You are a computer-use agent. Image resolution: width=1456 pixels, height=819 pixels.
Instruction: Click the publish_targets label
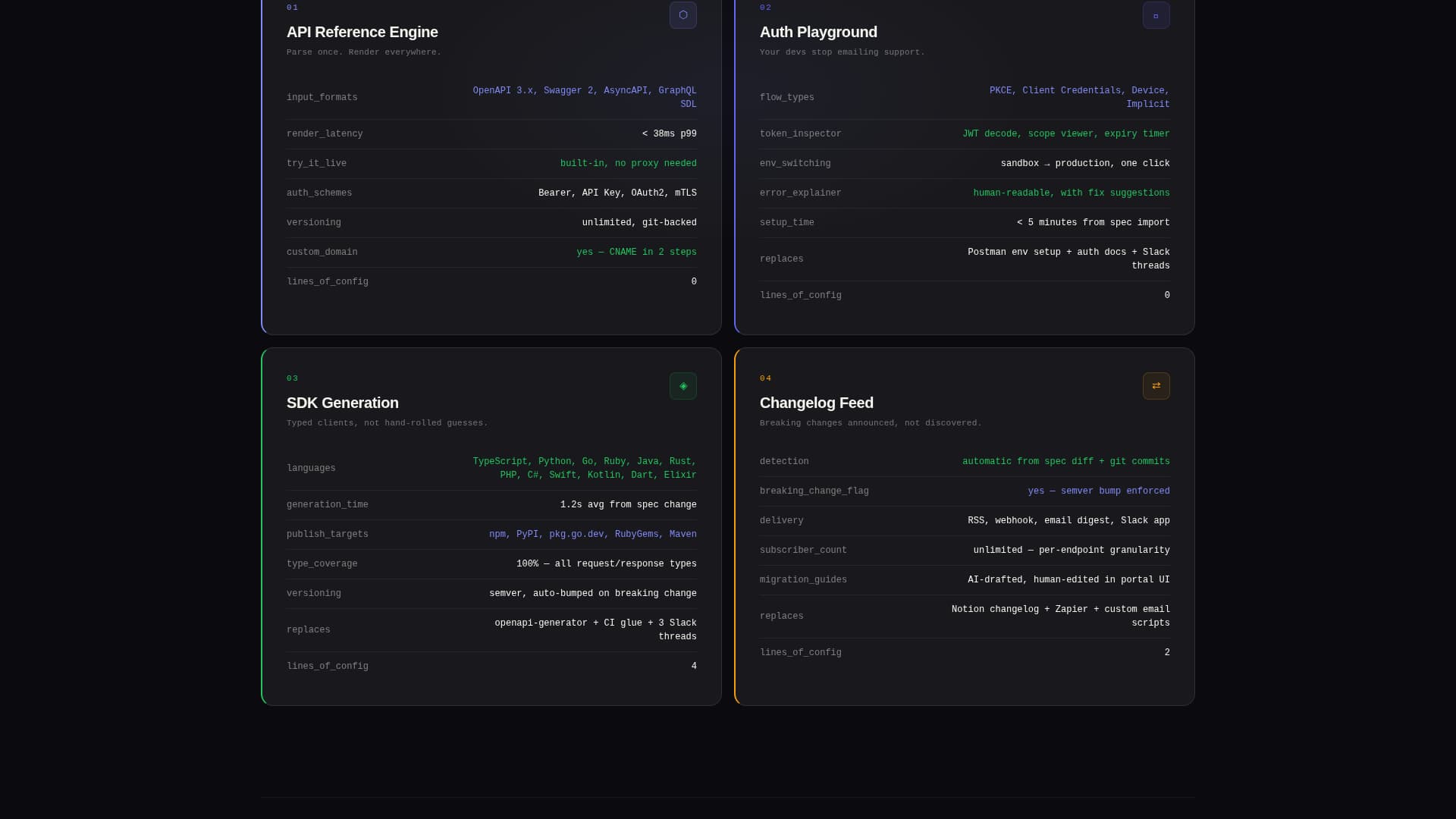[327, 535]
